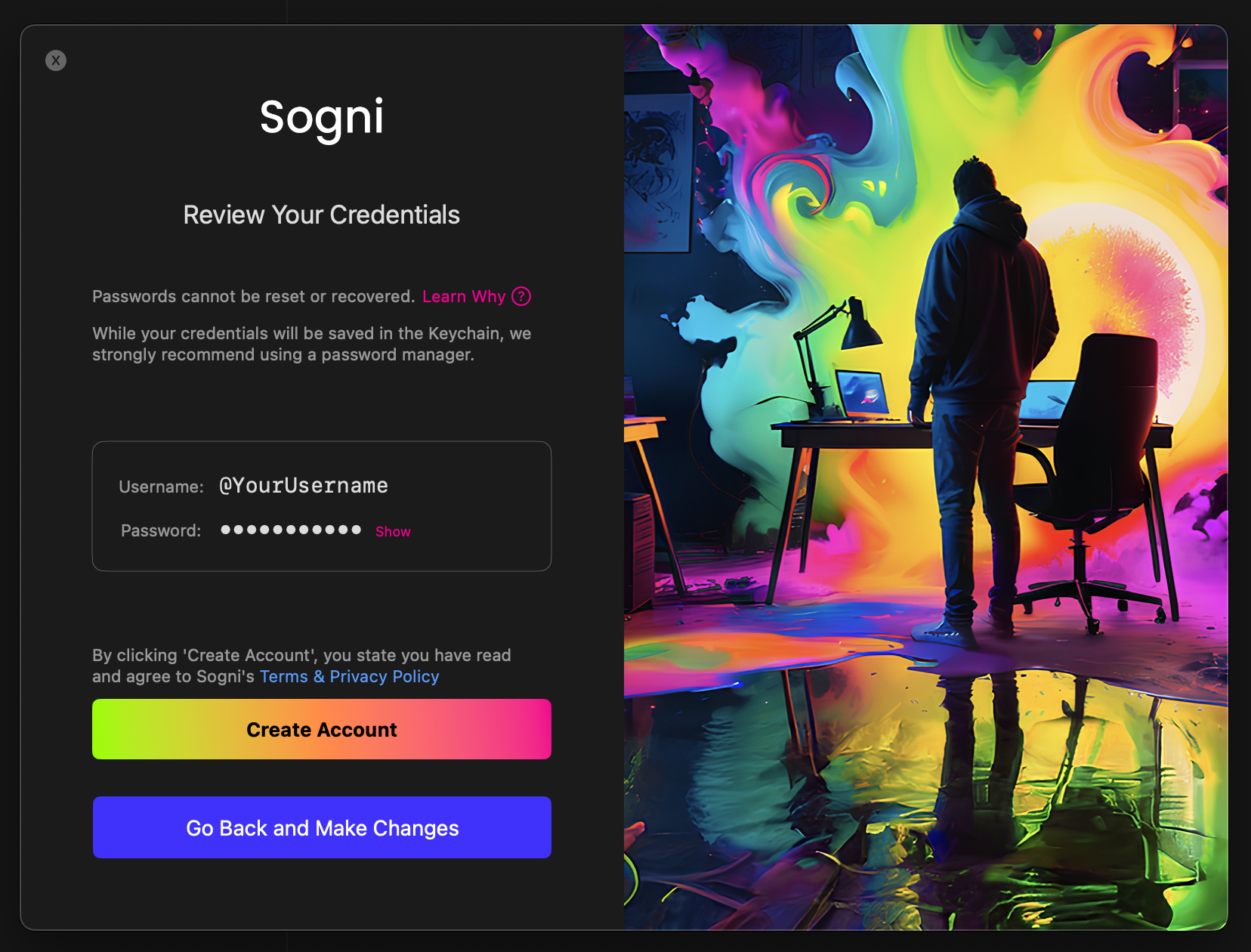This screenshot has height=952, width=1251.
Task: Go Back and Make Changes
Action: click(322, 827)
